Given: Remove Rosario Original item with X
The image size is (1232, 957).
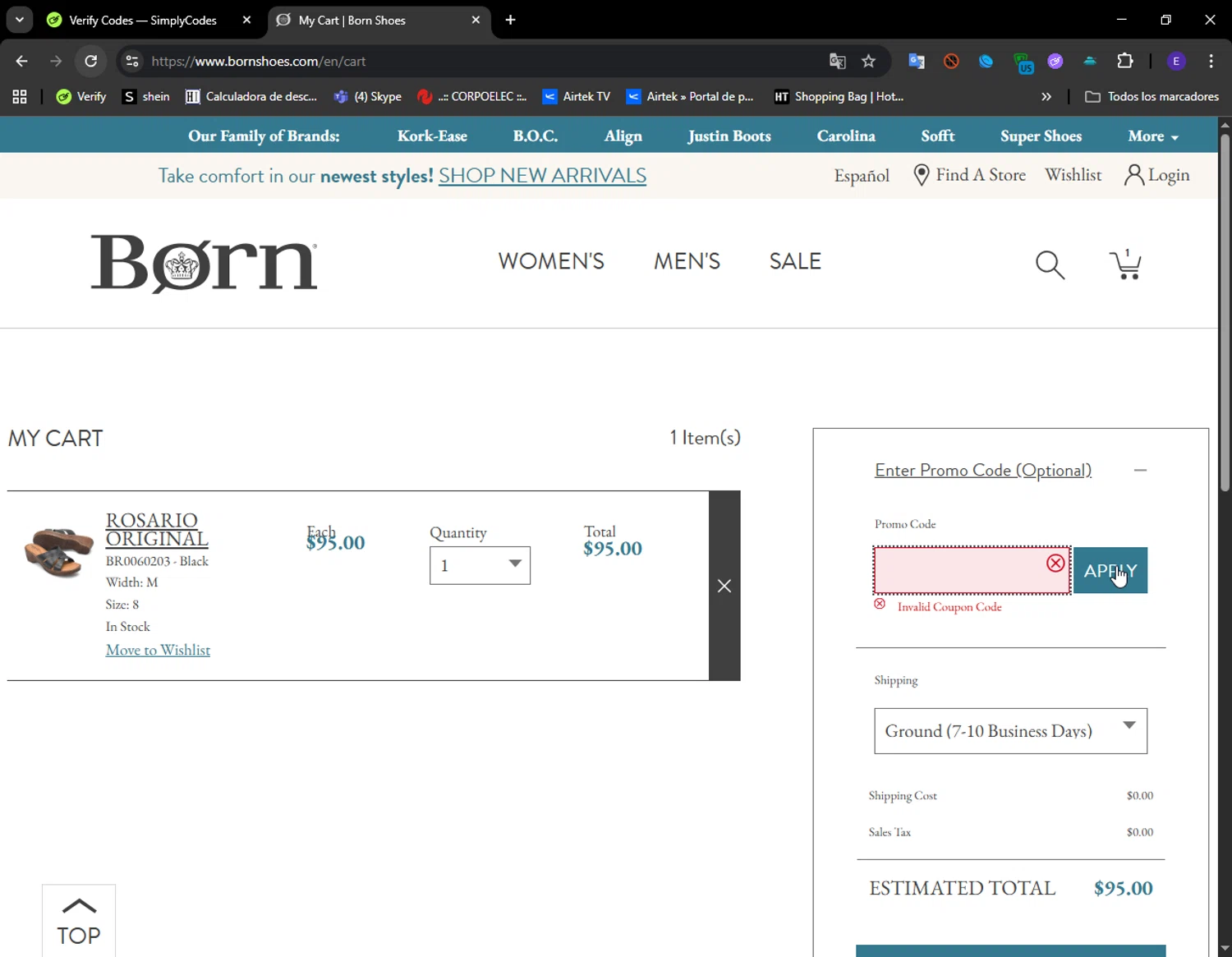Looking at the screenshot, I should pyautogui.click(x=724, y=586).
